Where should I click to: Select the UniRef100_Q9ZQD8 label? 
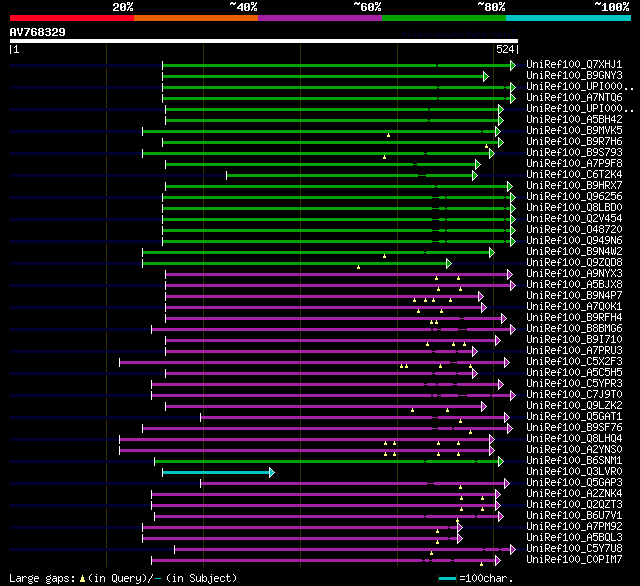[574, 262]
